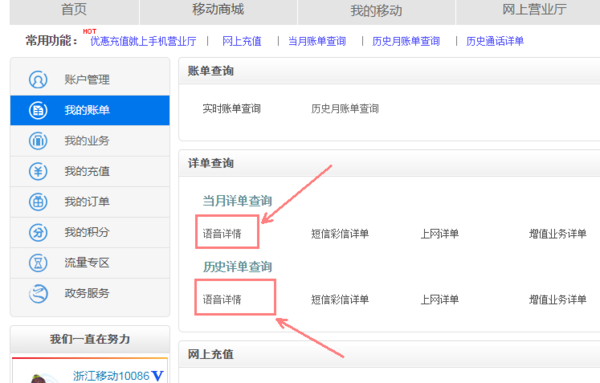Image resolution: width=600 pixels, height=383 pixels.
Task: Click 语音详情 under 当月详单查询
Action: point(222,233)
